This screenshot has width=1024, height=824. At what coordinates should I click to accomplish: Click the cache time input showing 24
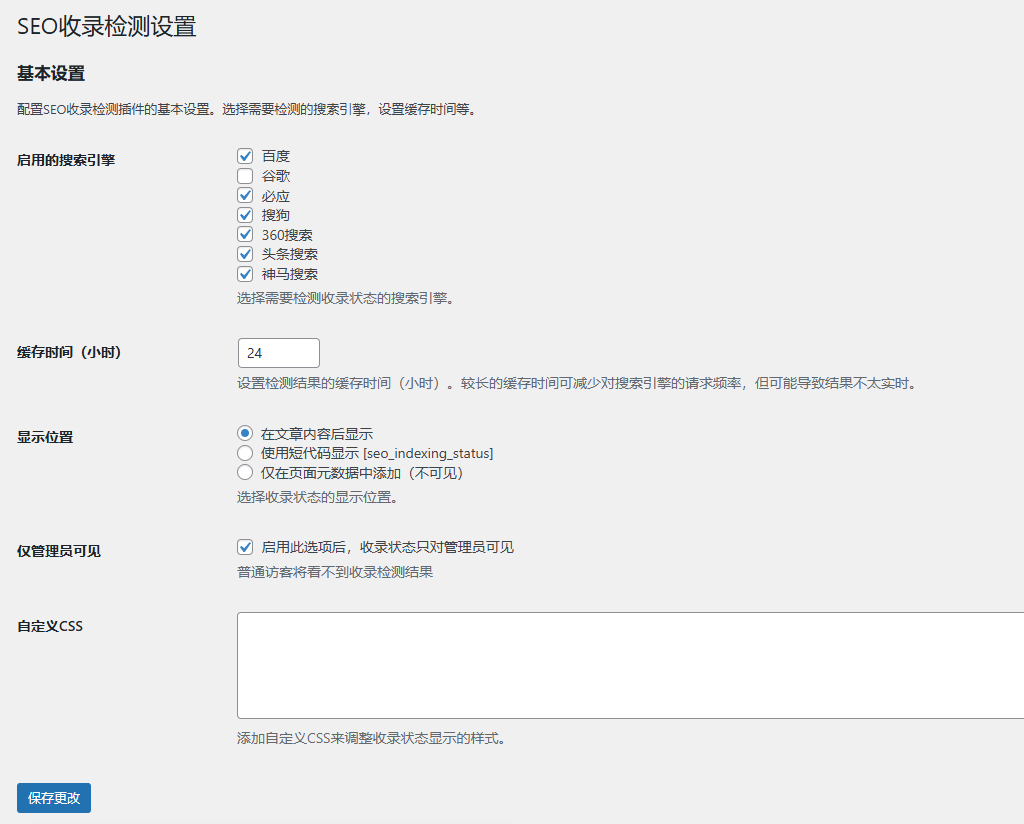click(x=278, y=353)
